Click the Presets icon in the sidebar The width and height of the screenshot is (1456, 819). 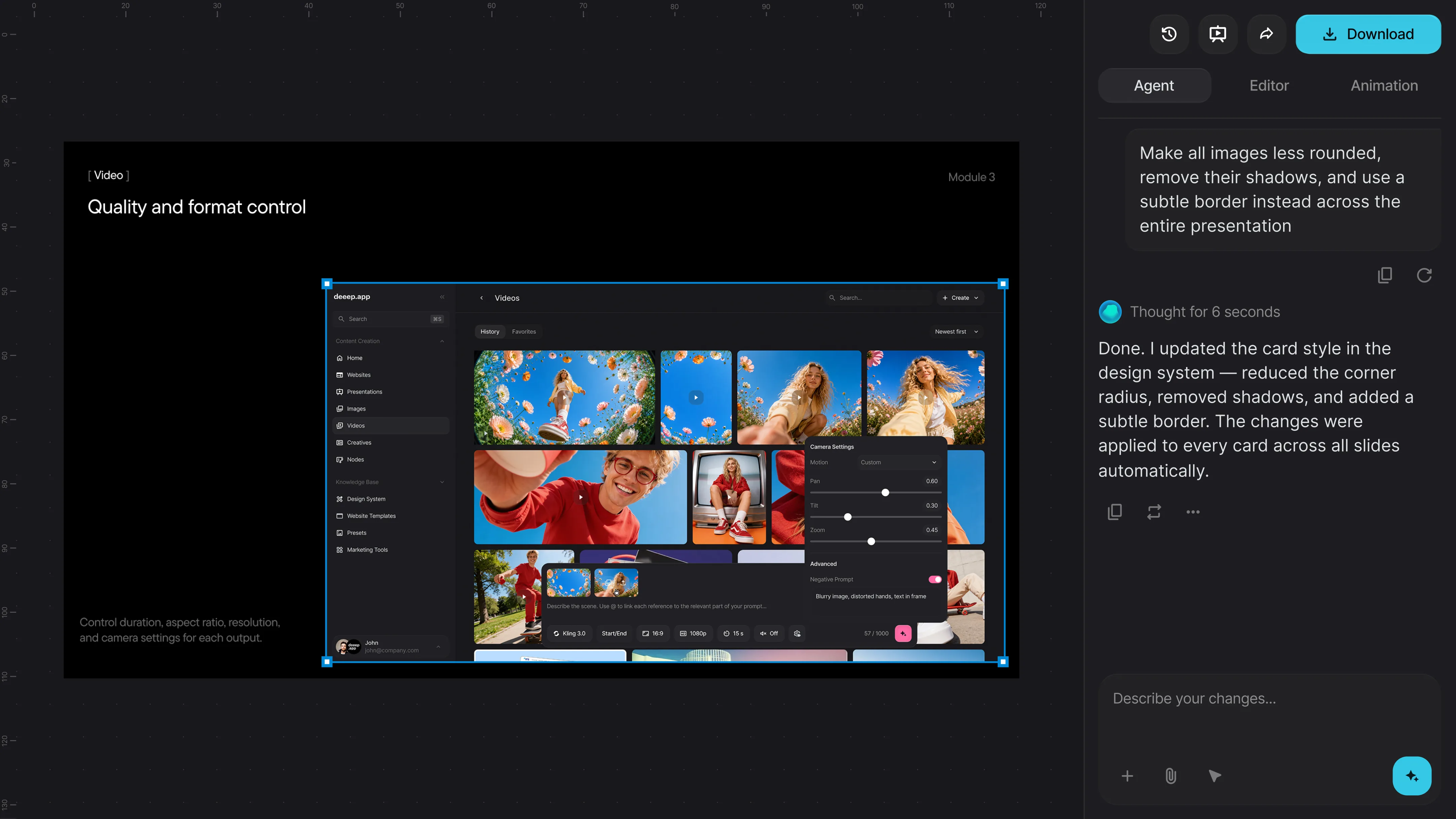point(340,533)
